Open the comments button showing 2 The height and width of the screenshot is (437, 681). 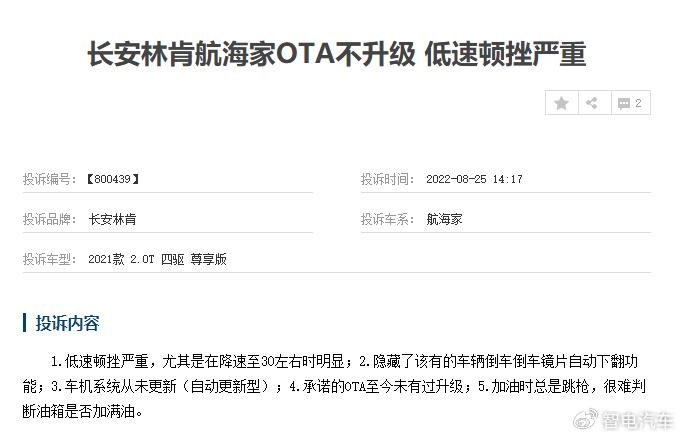[x=631, y=103]
